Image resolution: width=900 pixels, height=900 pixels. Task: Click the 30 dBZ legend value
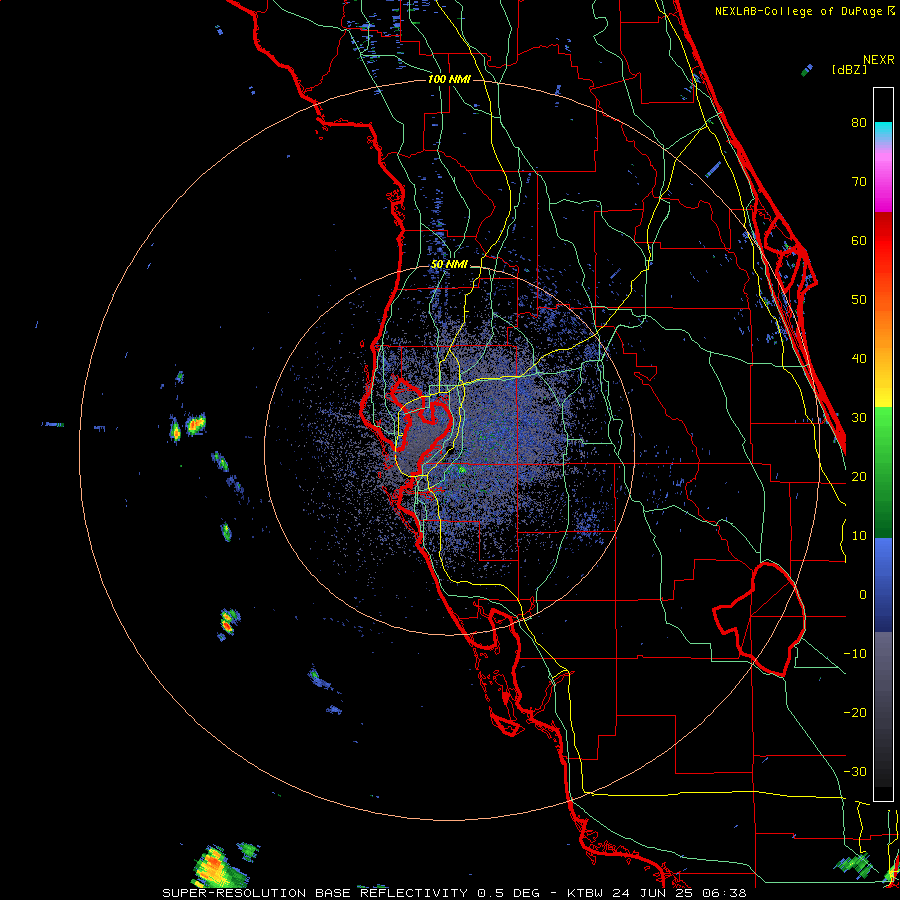click(x=859, y=418)
